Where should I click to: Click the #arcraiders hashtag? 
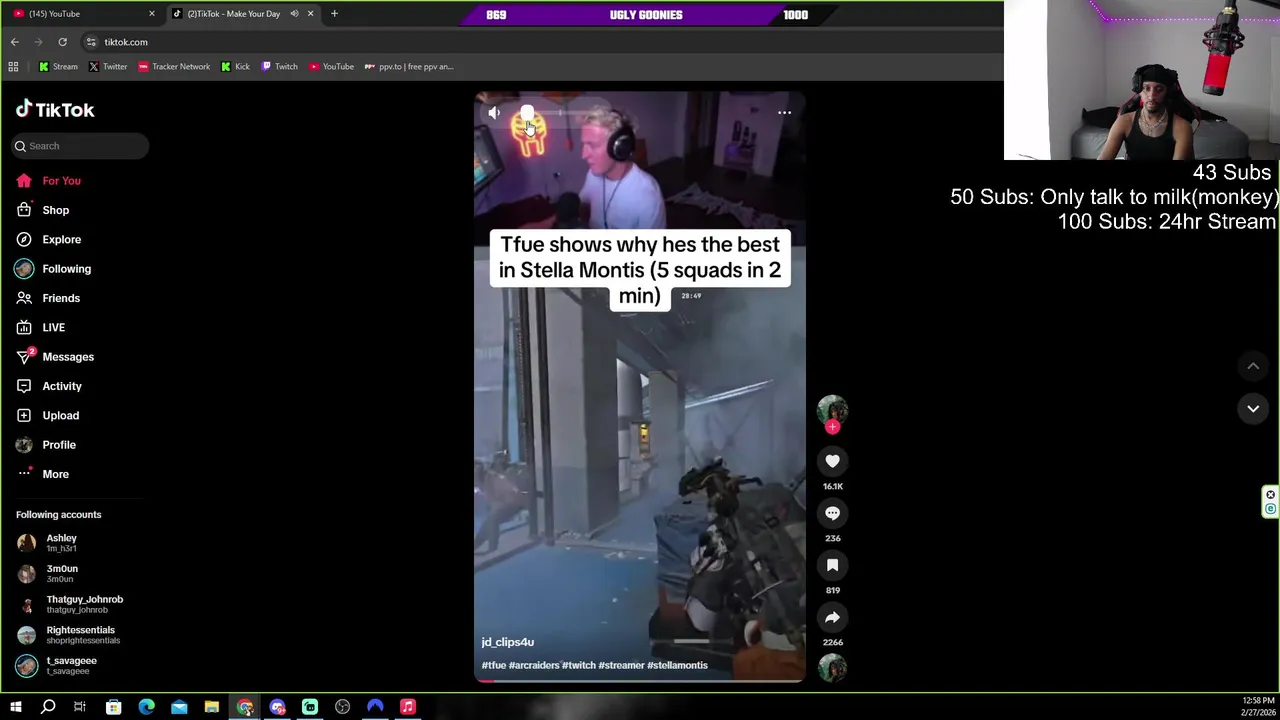tap(534, 665)
